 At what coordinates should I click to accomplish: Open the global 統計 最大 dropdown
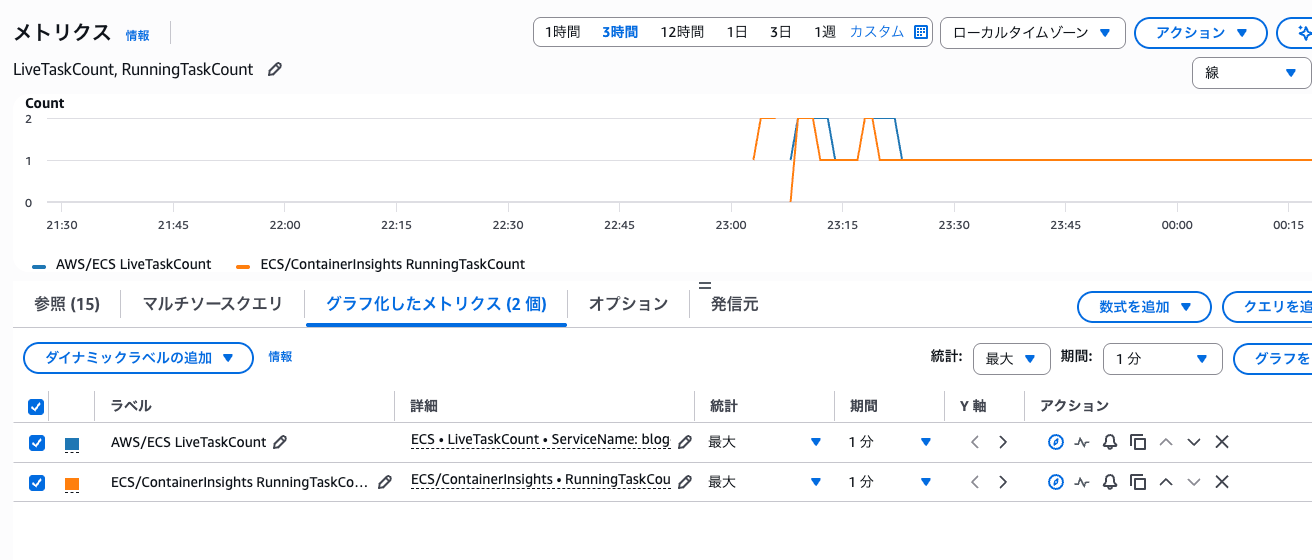(1012, 358)
